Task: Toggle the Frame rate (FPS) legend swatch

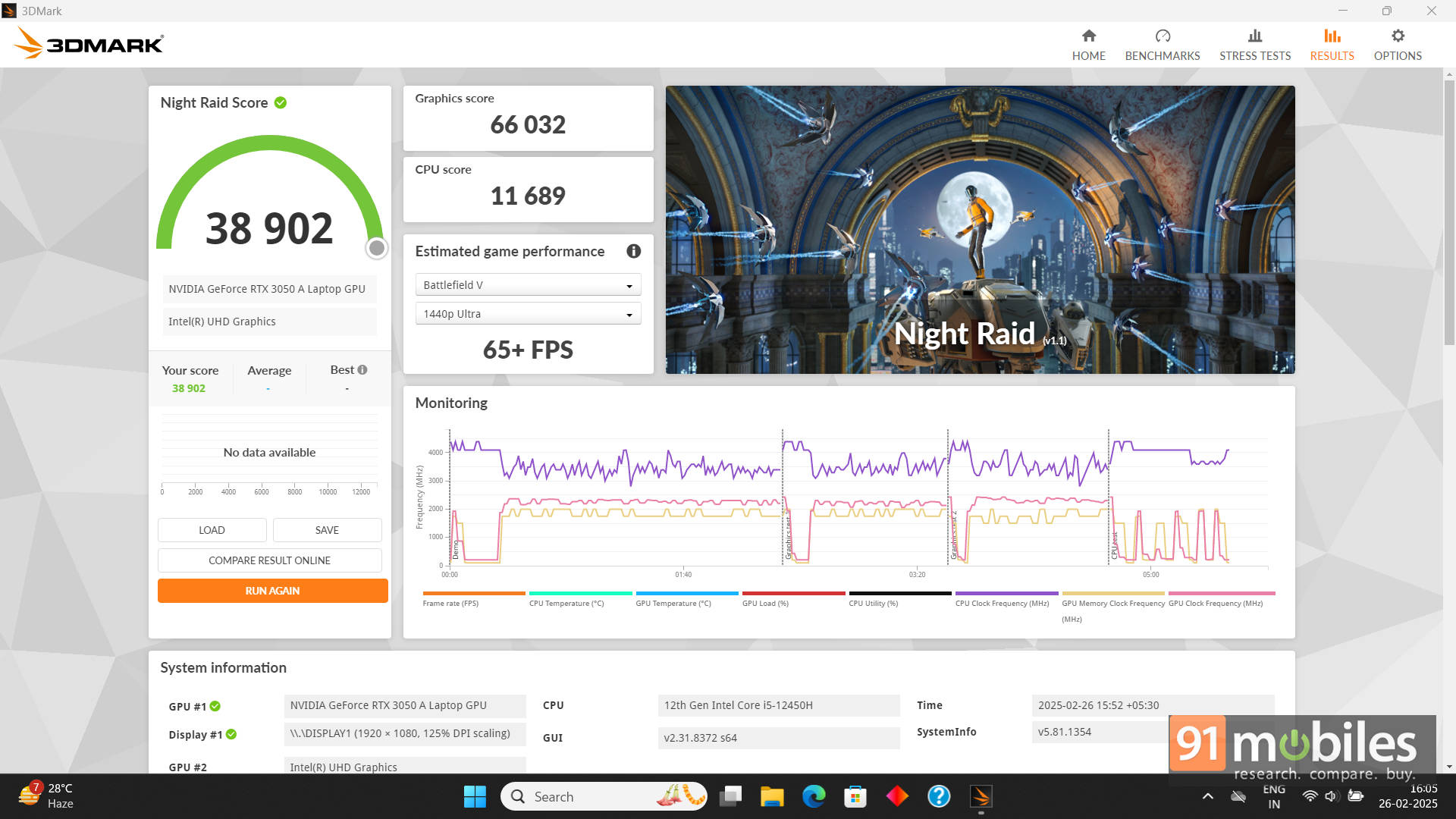Action: (x=473, y=594)
